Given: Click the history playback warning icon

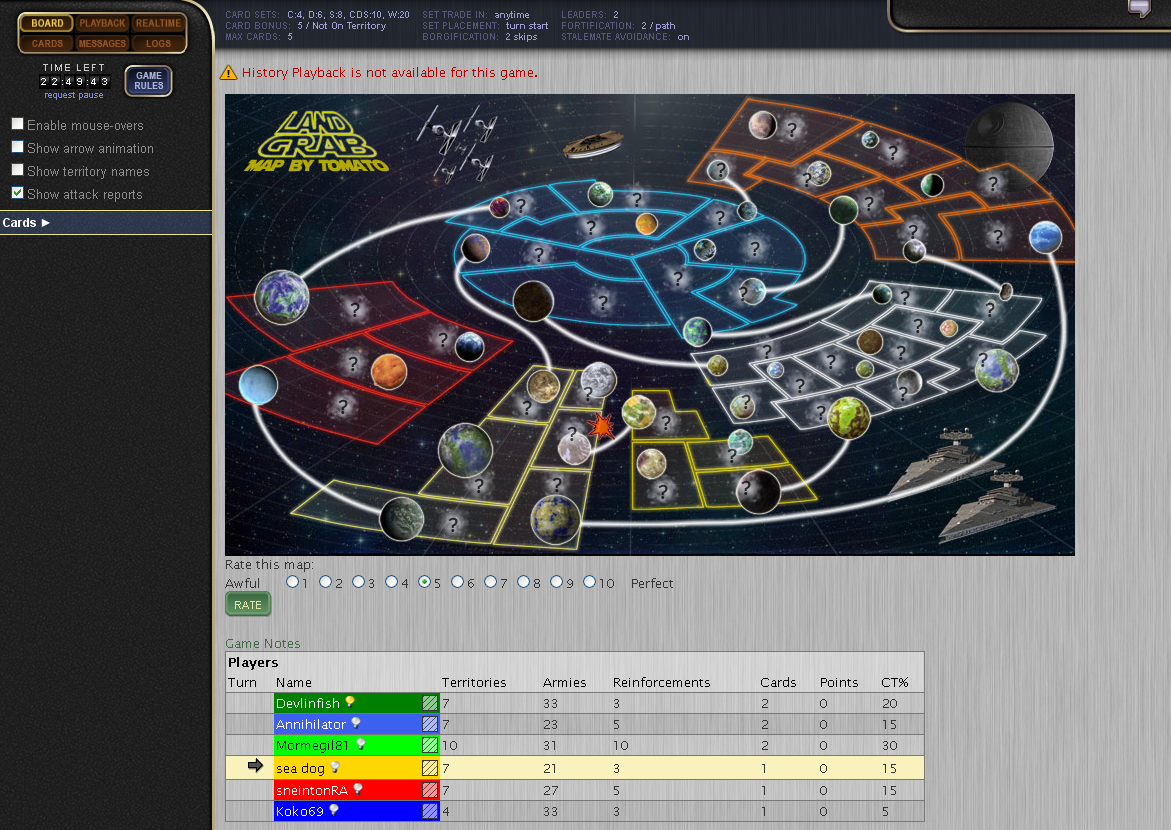Looking at the screenshot, I should click(x=229, y=72).
